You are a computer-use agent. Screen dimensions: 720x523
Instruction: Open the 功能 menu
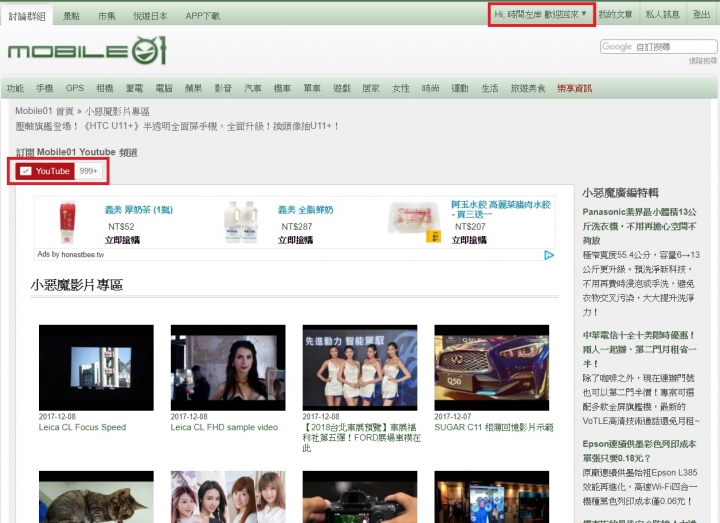click(15, 88)
